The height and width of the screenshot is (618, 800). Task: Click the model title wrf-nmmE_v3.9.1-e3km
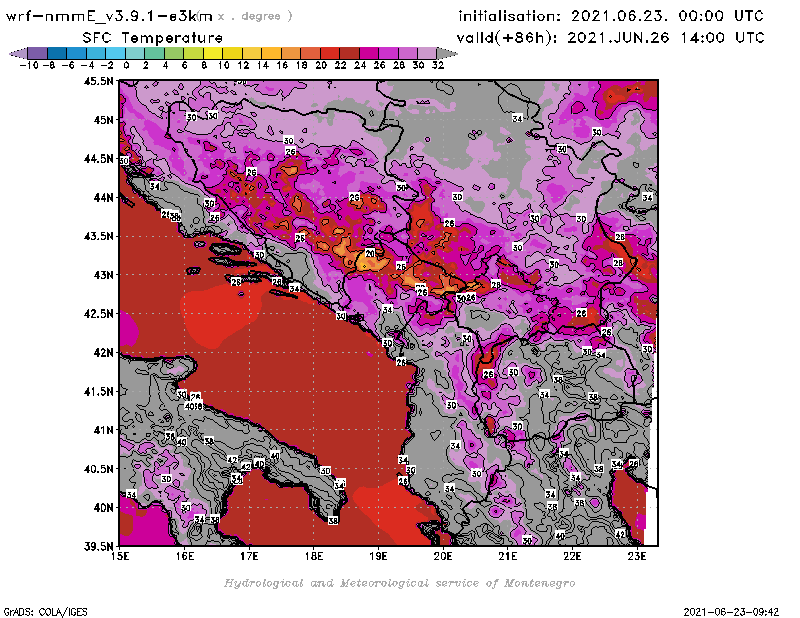click(109, 16)
